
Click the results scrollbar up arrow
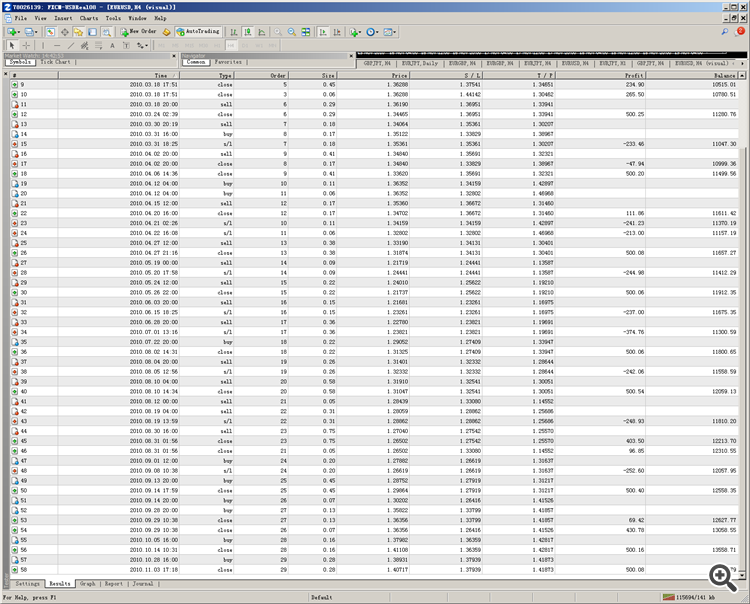coord(742,76)
